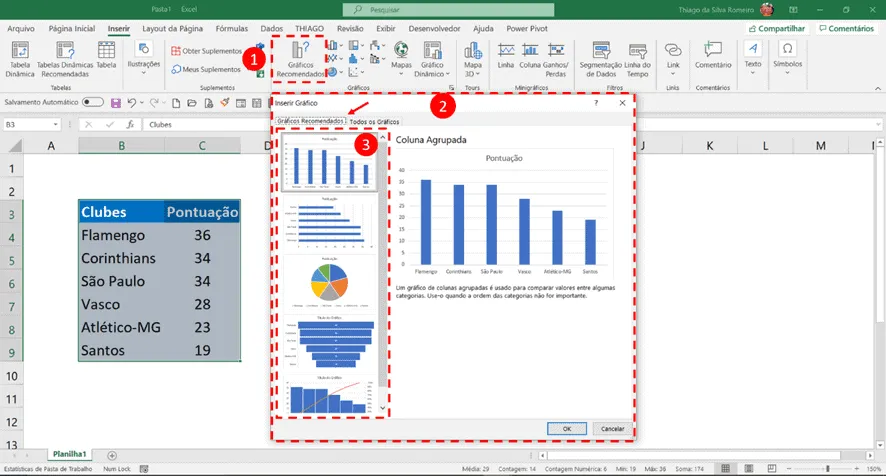This screenshot has height=476, width=886.
Task: Select the Gráficos Recomendados dialog tab
Action: [311, 121]
